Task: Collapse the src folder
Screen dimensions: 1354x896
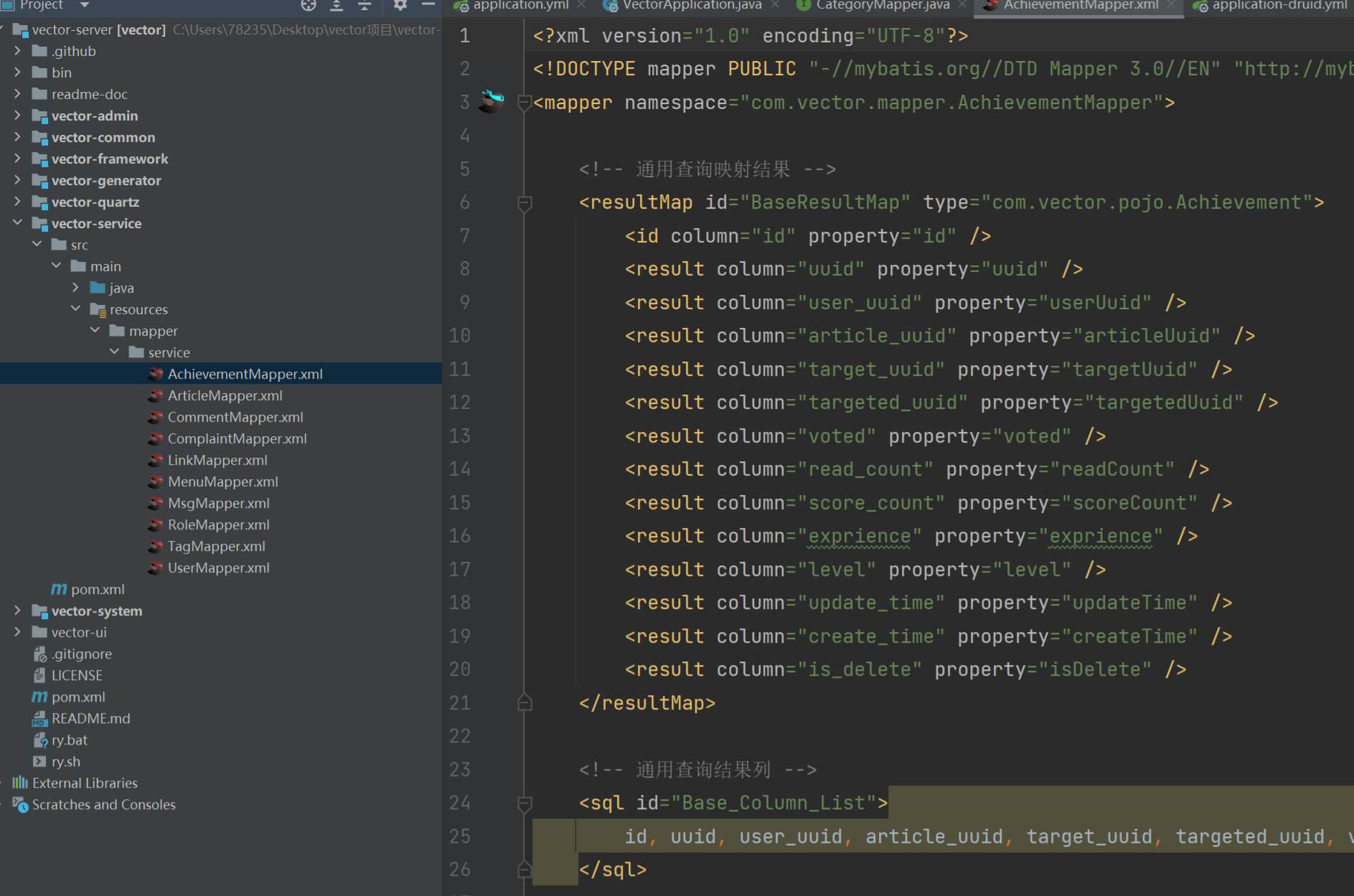Action: click(x=37, y=245)
